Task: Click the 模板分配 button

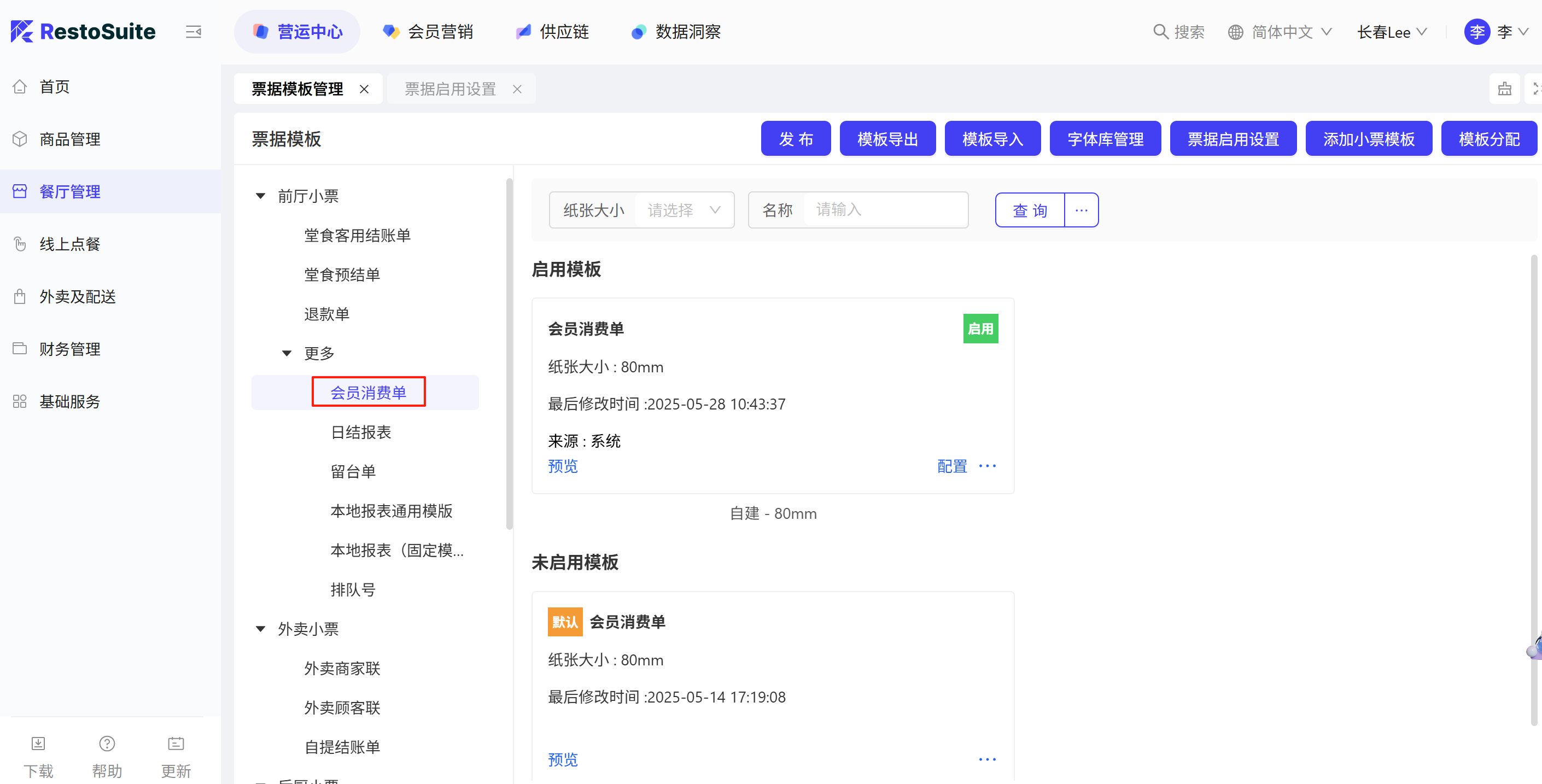Action: [1489, 139]
